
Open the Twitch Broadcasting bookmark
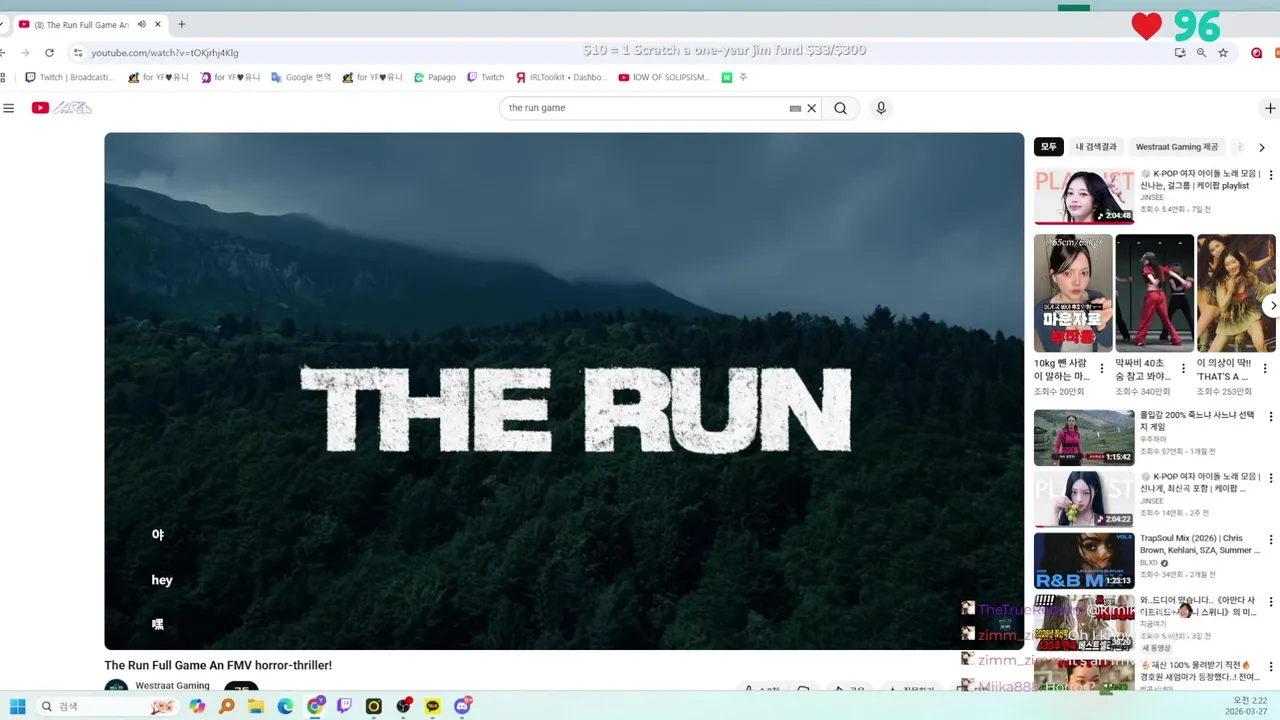70,77
